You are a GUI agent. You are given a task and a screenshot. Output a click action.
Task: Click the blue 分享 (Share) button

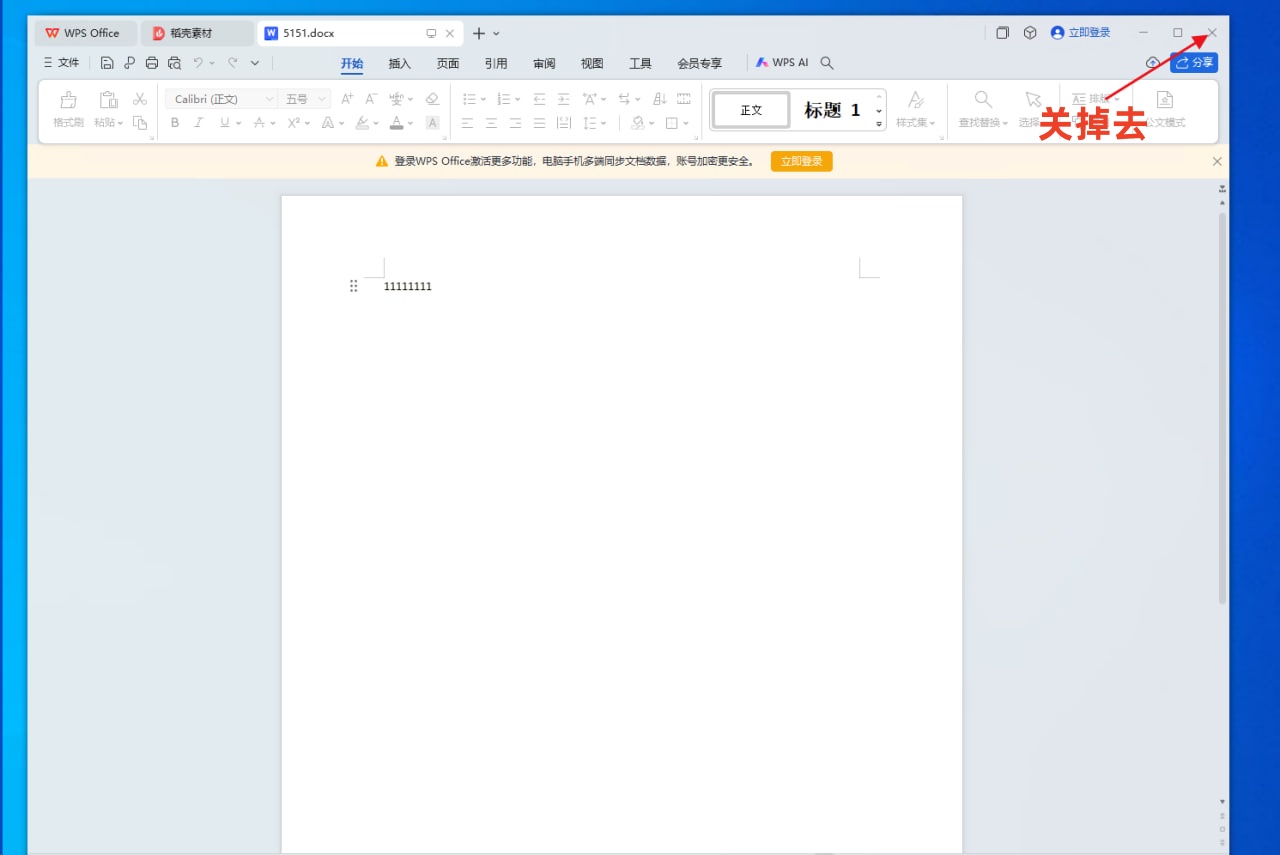(x=1194, y=63)
